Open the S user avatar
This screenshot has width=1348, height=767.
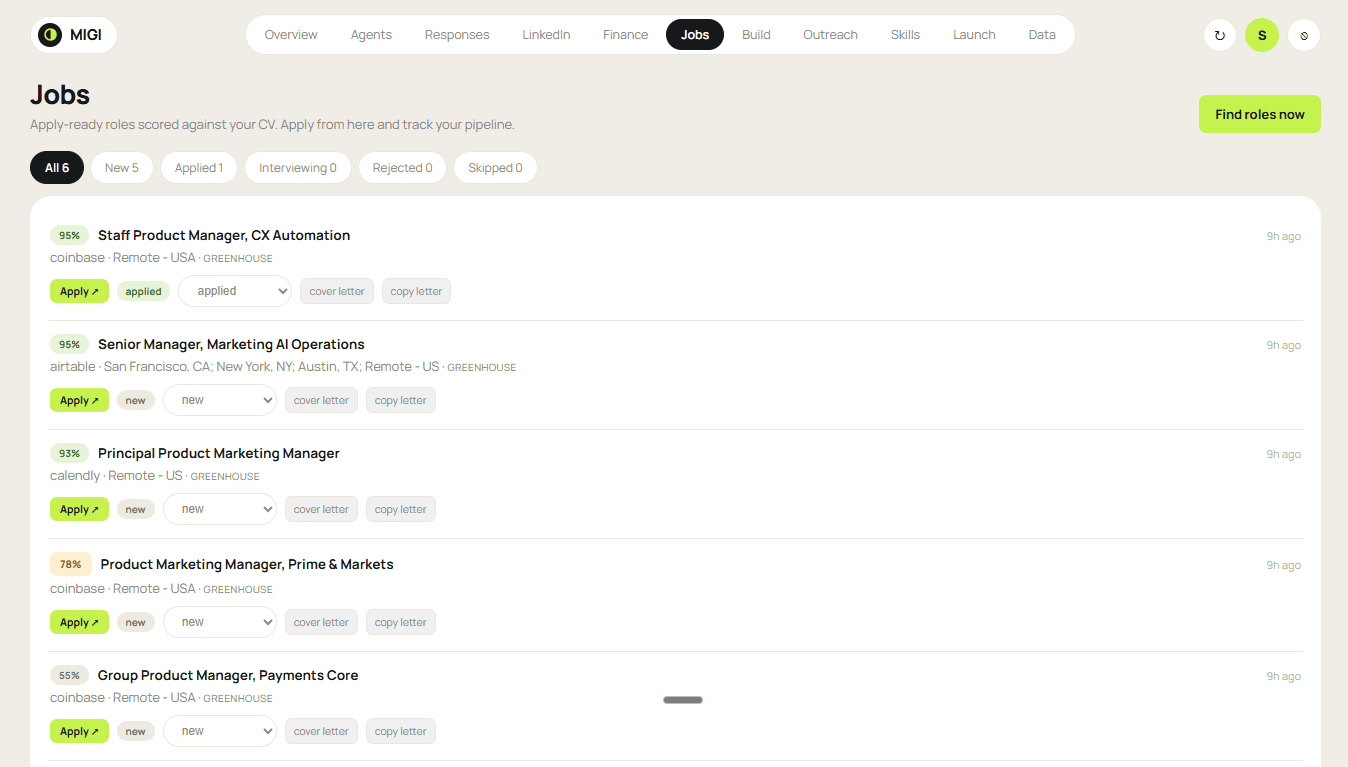(1262, 35)
